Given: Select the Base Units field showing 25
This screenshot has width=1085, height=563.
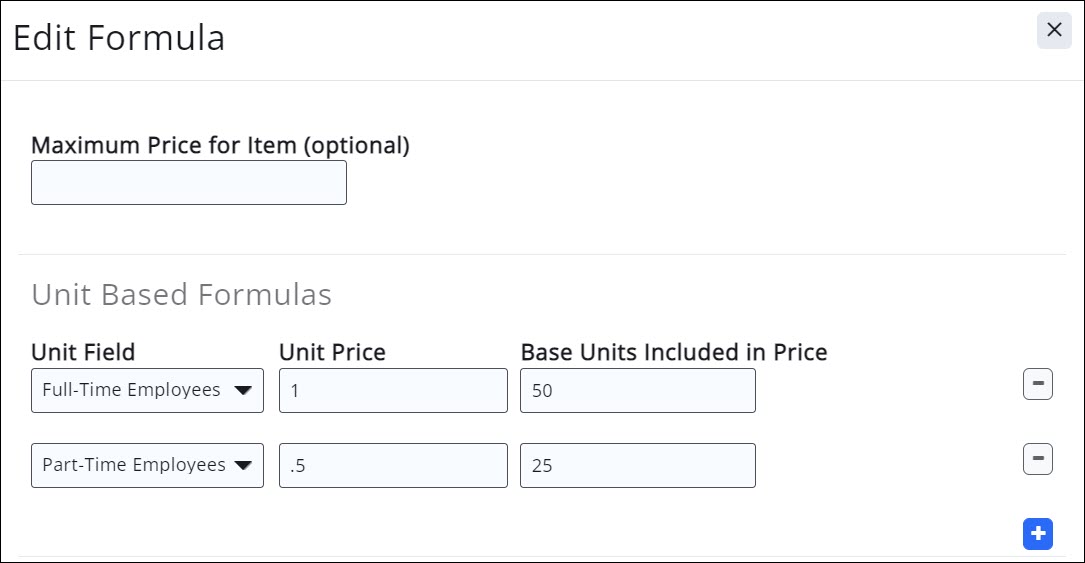Looking at the screenshot, I should [x=637, y=466].
